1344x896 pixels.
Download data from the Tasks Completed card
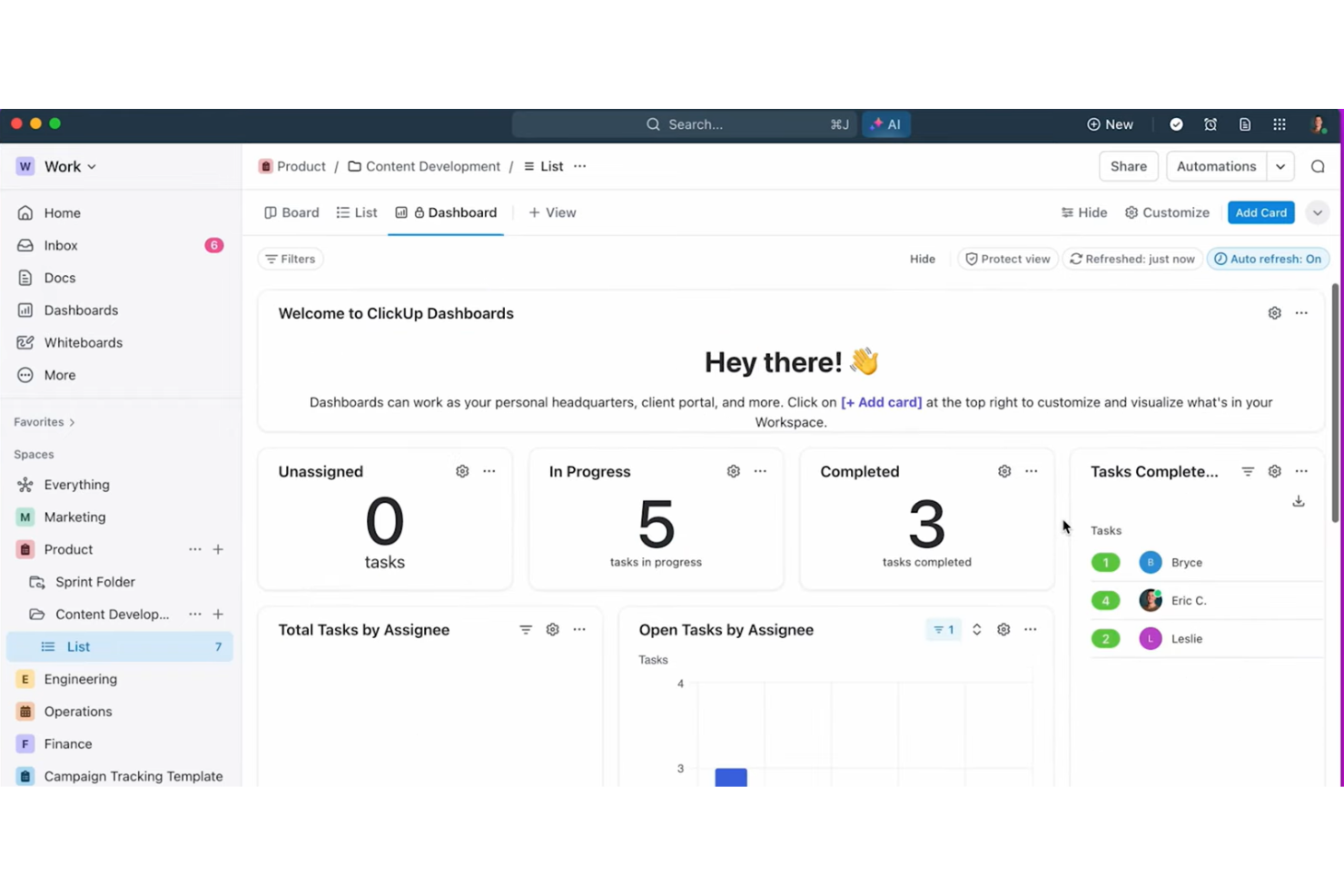pyautogui.click(x=1299, y=500)
